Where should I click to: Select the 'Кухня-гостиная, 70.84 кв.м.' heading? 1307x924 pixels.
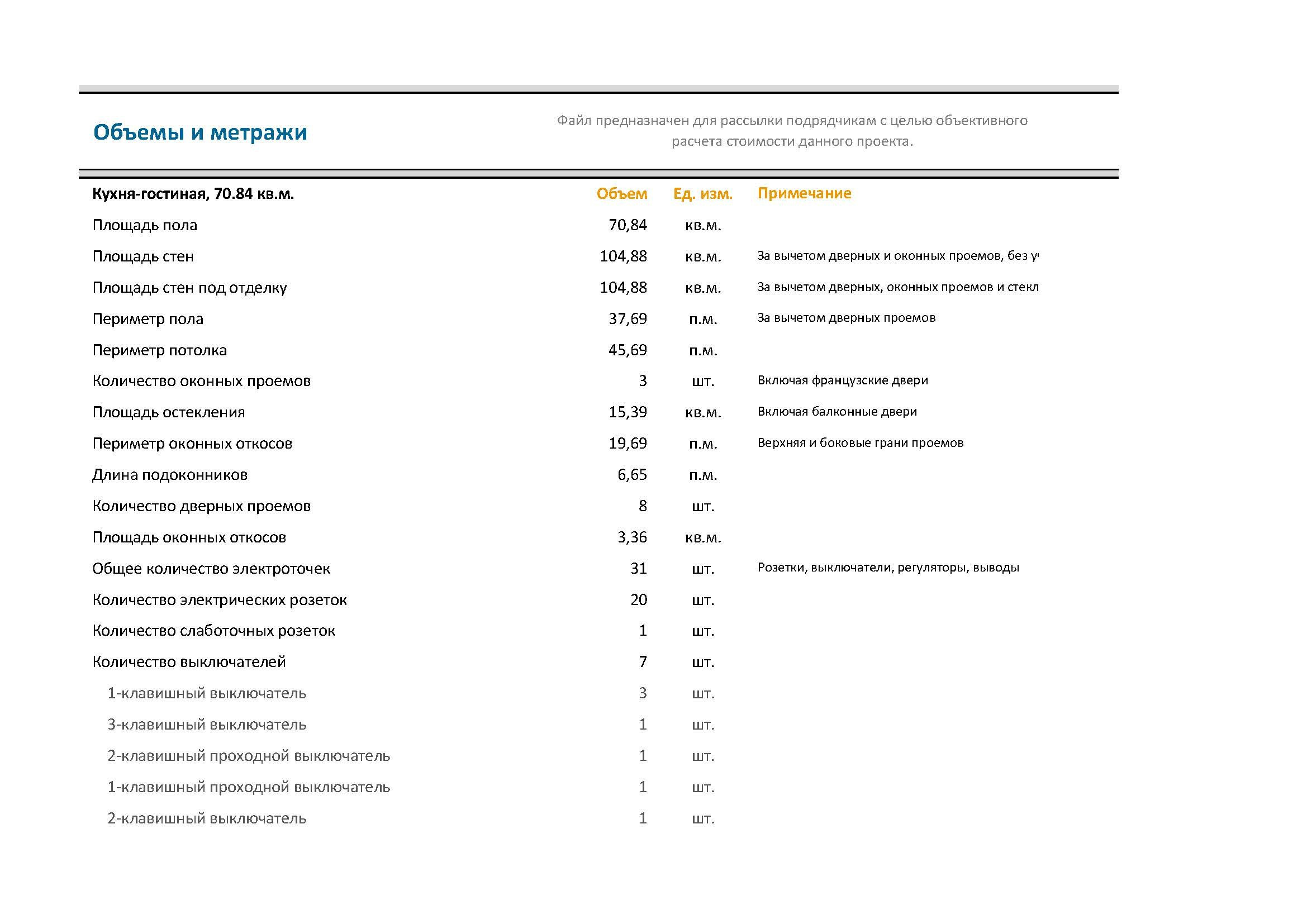193,194
